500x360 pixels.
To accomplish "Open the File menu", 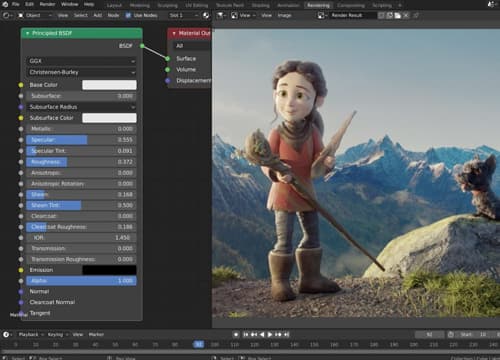I will 16,4.
